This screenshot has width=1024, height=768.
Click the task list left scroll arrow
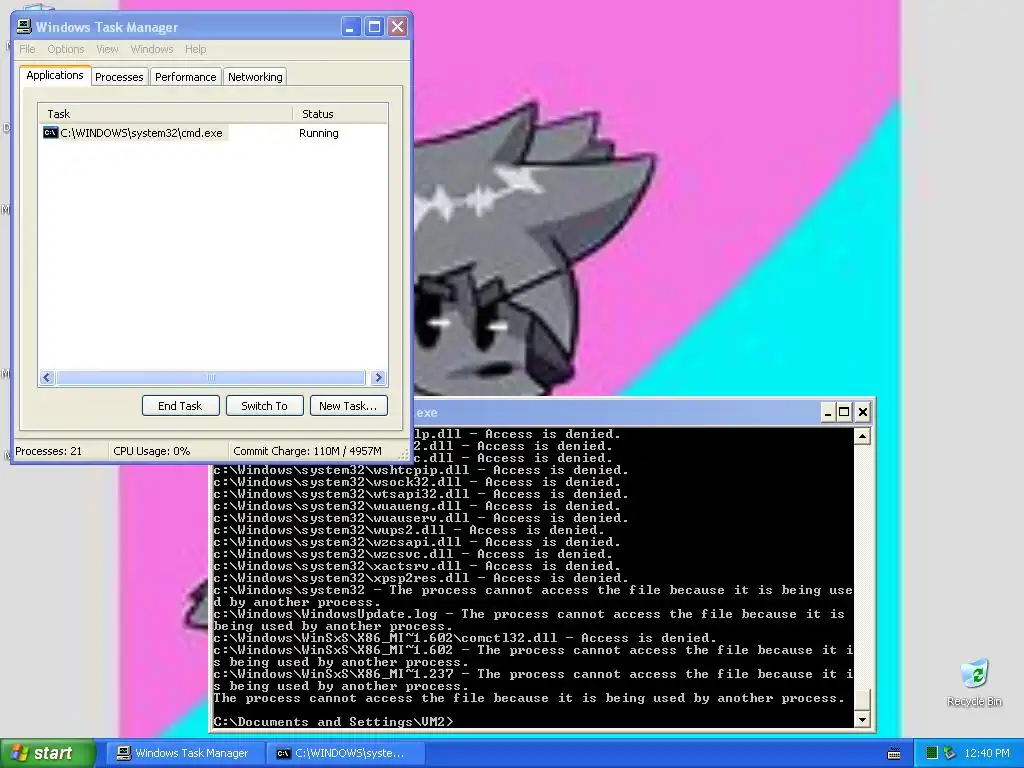click(46, 377)
